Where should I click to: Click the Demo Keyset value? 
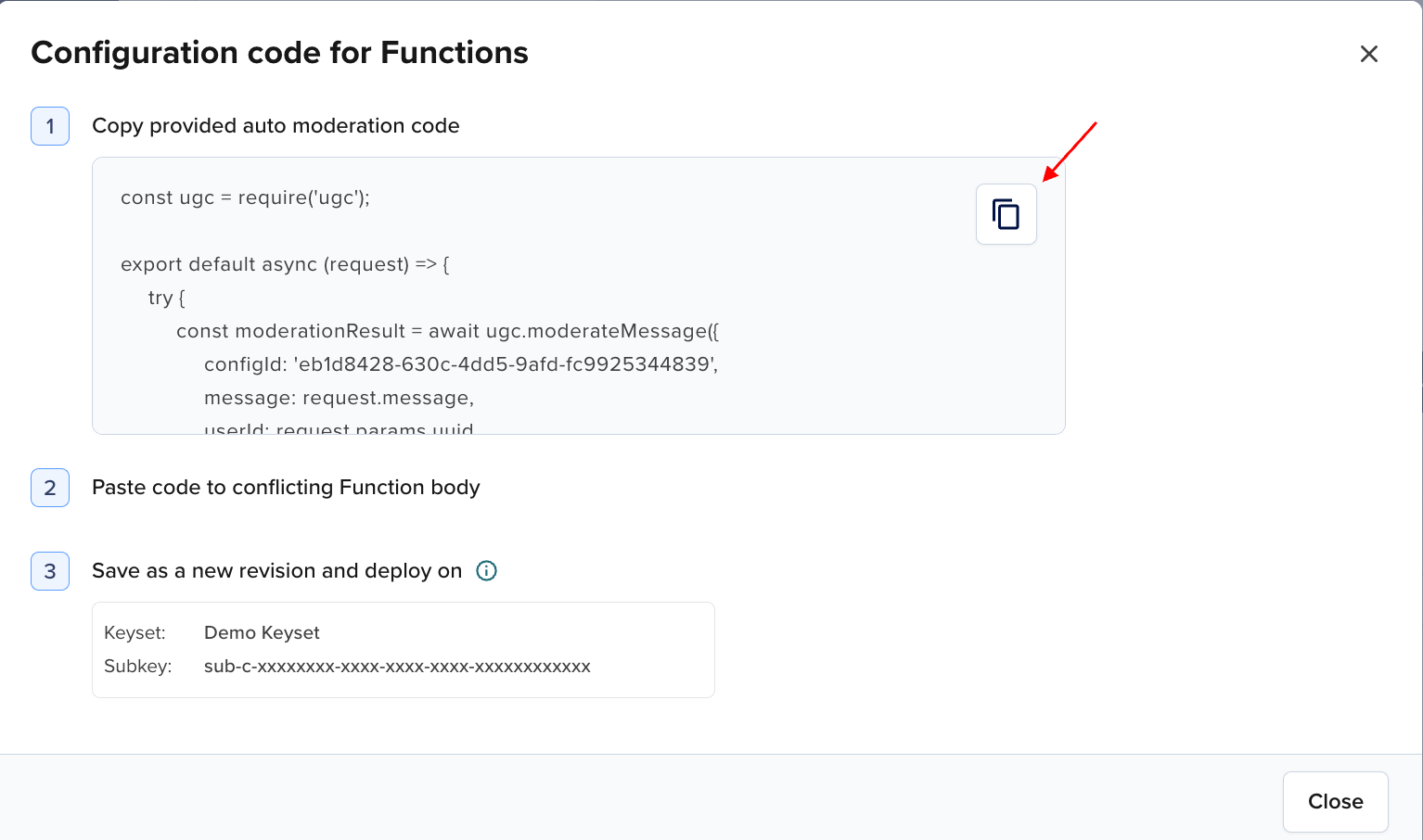point(261,632)
